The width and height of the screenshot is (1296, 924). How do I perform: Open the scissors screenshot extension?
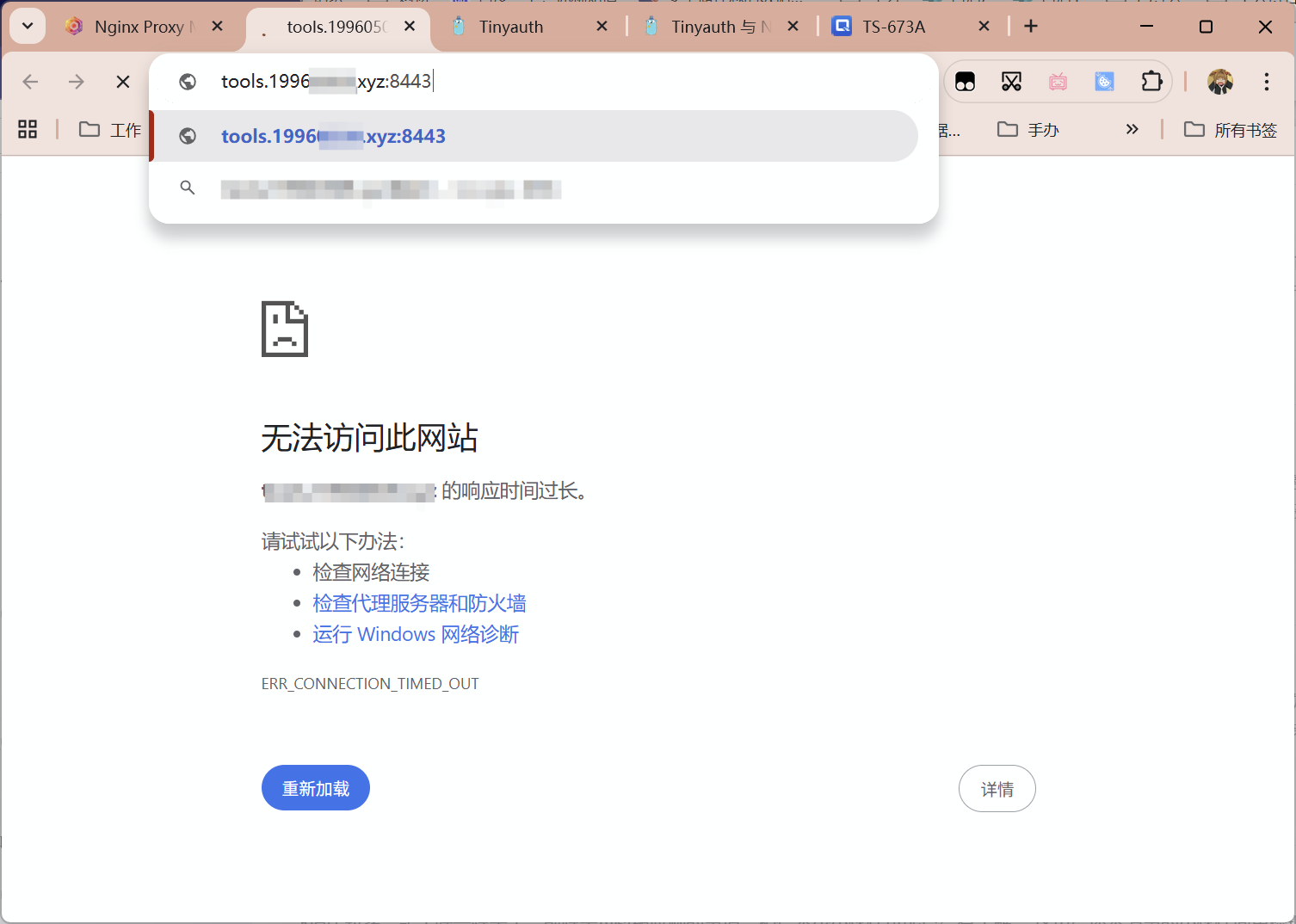click(1012, 81)
